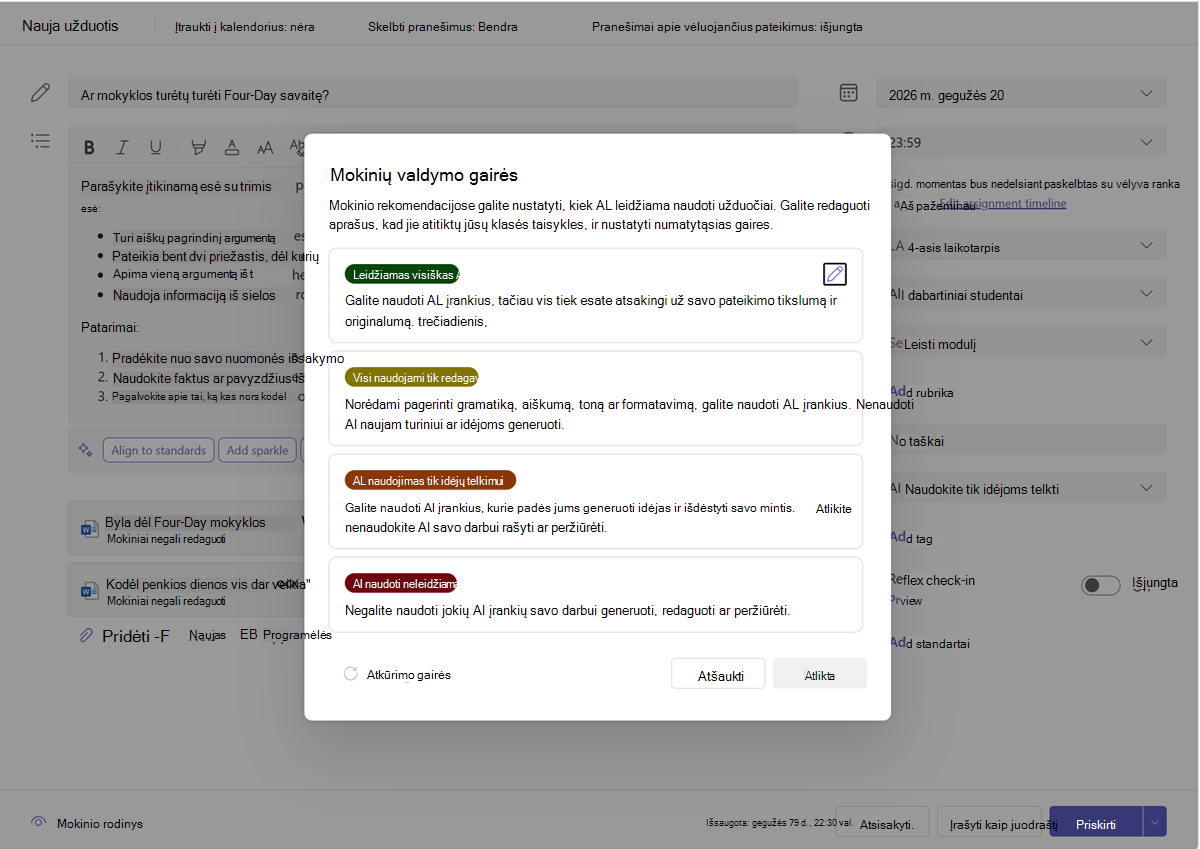1200x849 pixels.
Task: Apply Italic formatting in the editor toolbar
Action: [x=122, y=147]
